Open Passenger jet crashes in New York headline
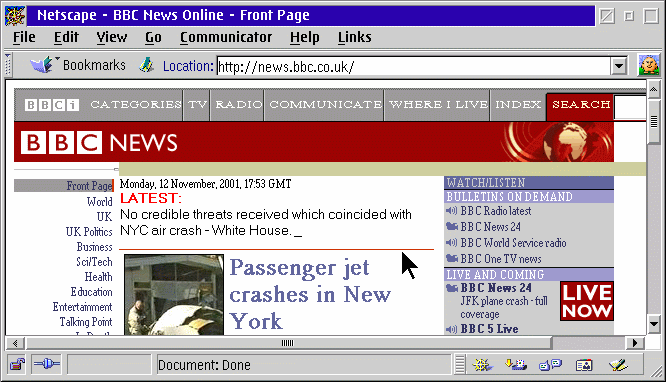The width and height of the screenshot is (666, 382). point(310,294)
